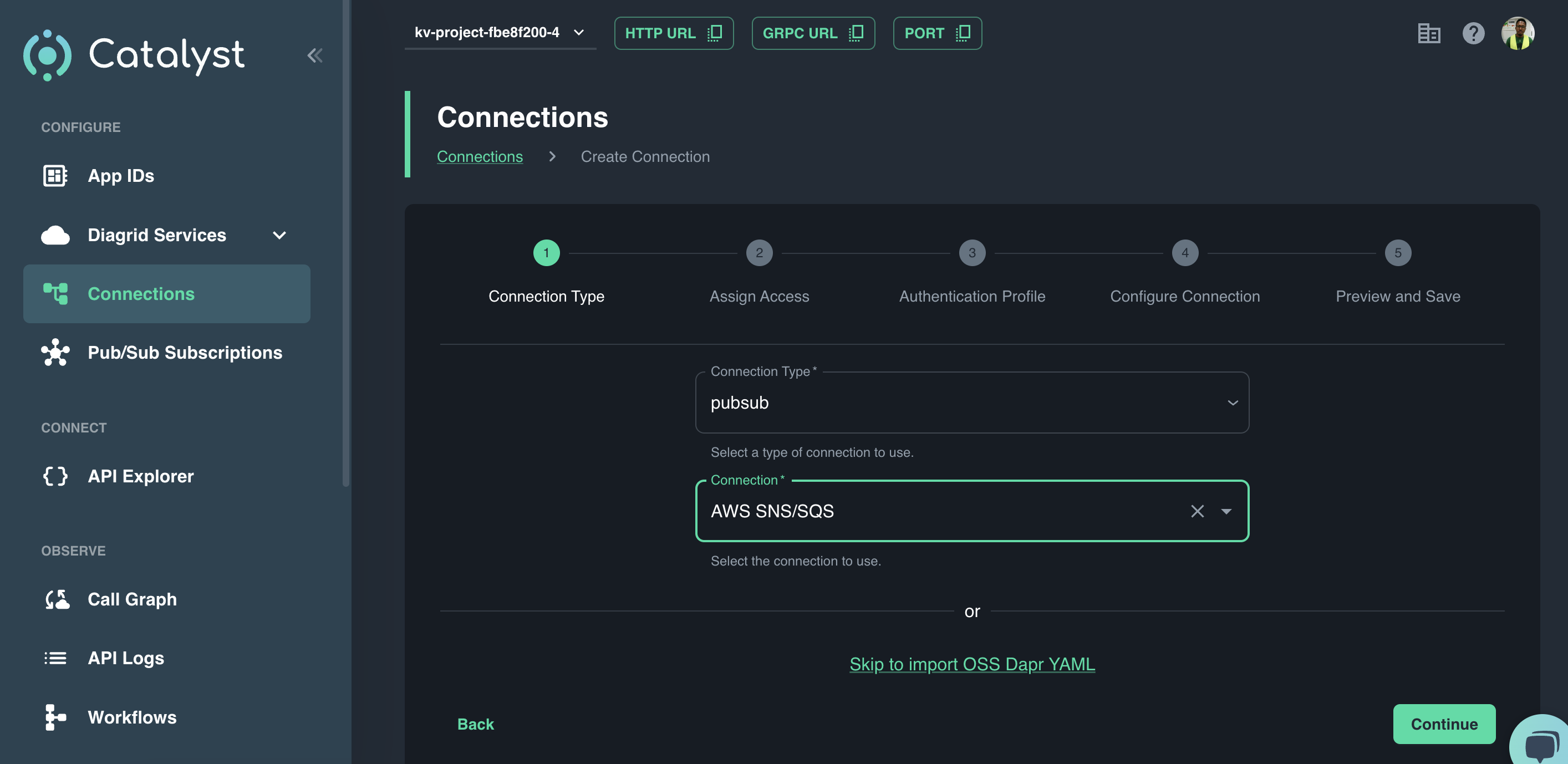Open the Connection dropdown arrow

coord(1226,511)
